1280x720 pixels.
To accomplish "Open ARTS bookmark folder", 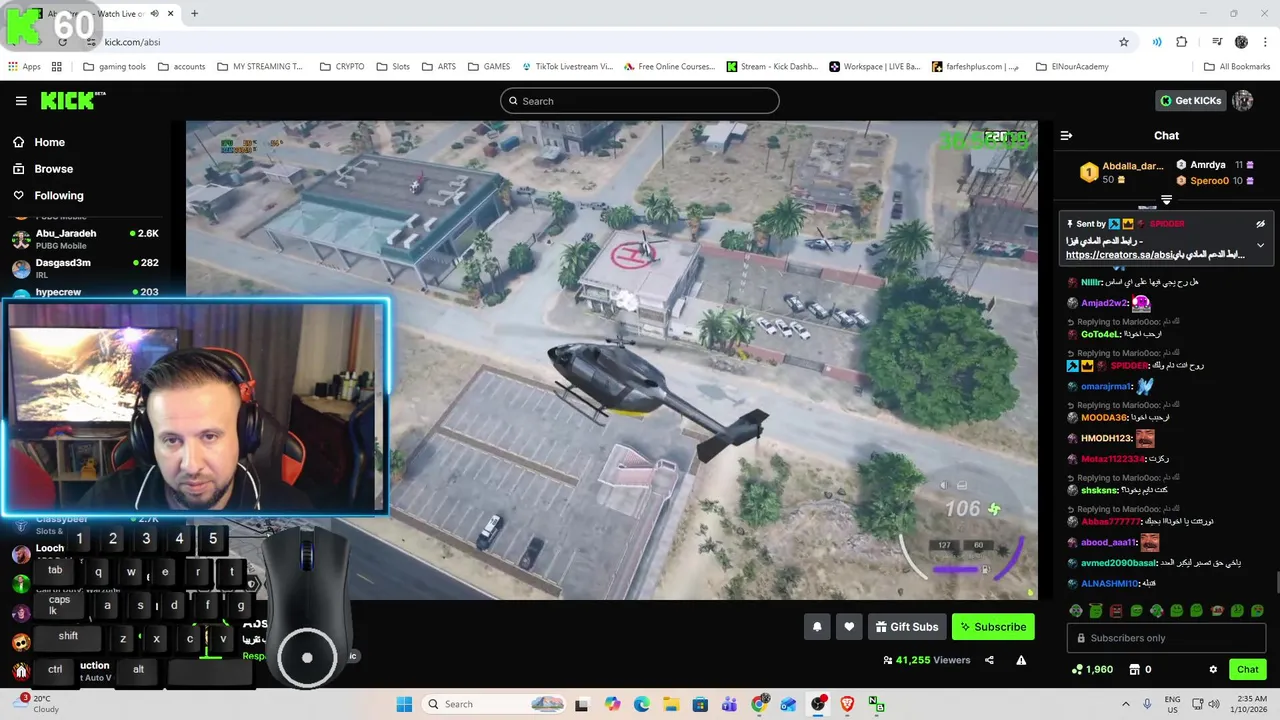I will tap(439, 67).
